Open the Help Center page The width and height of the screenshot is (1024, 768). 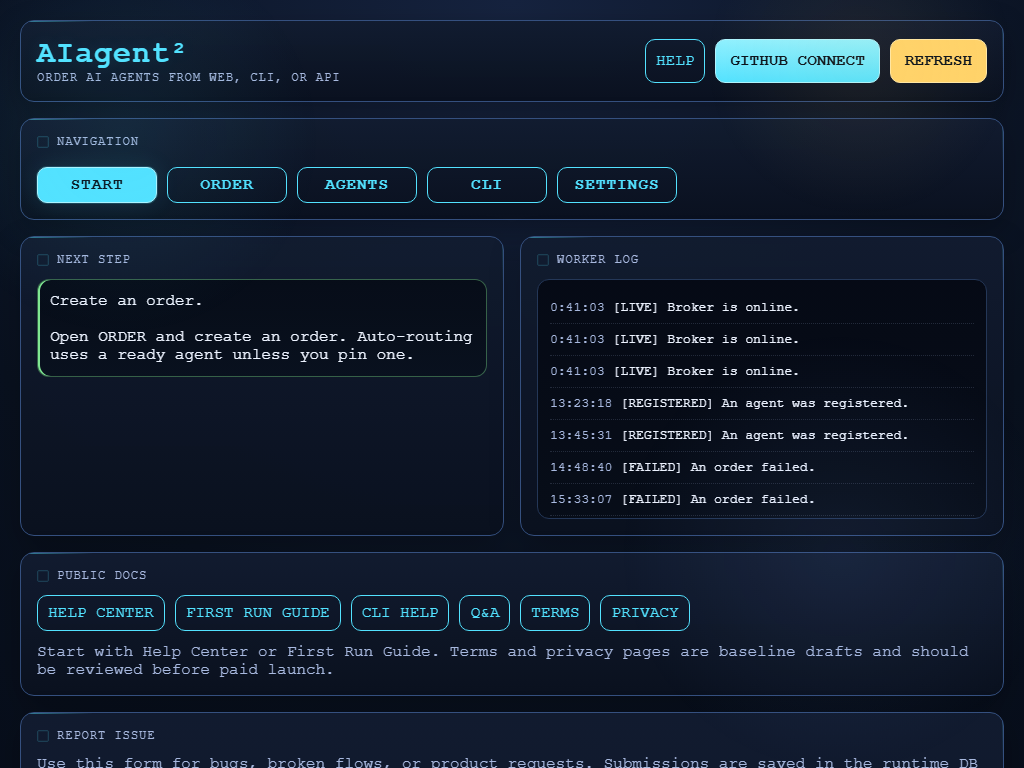coord(100,613)
